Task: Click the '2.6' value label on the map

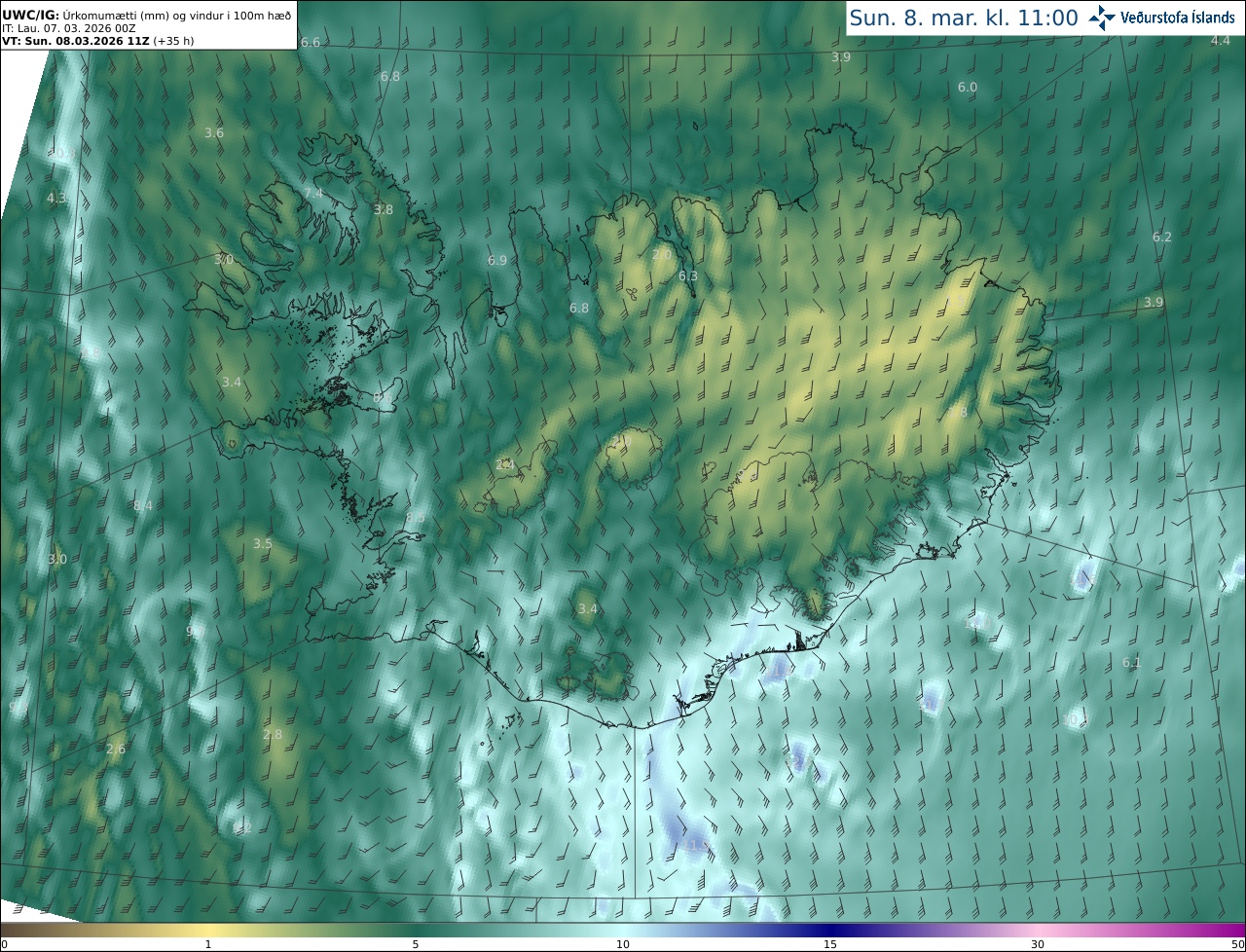Action: pyautogui.click(x=116, y=749)
